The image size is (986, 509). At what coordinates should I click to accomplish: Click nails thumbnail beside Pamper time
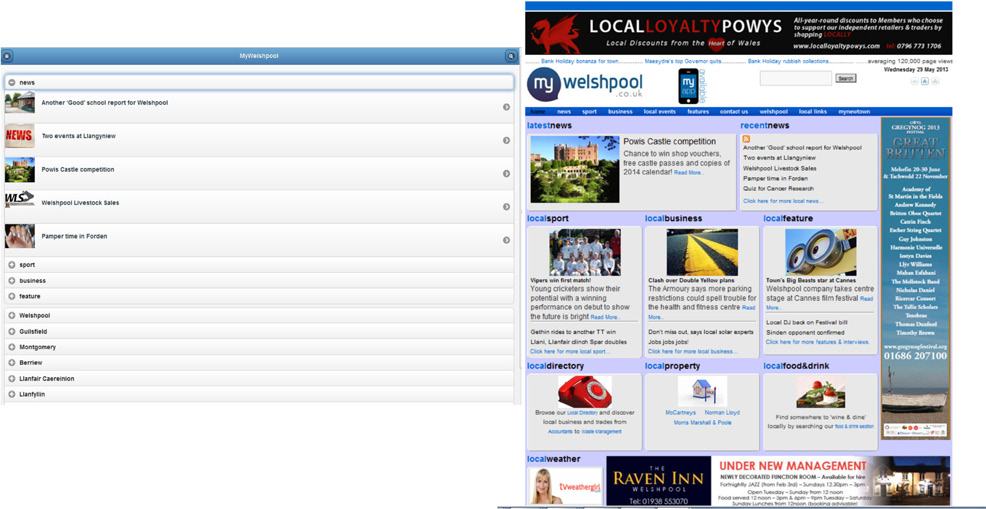click(19, 236)
